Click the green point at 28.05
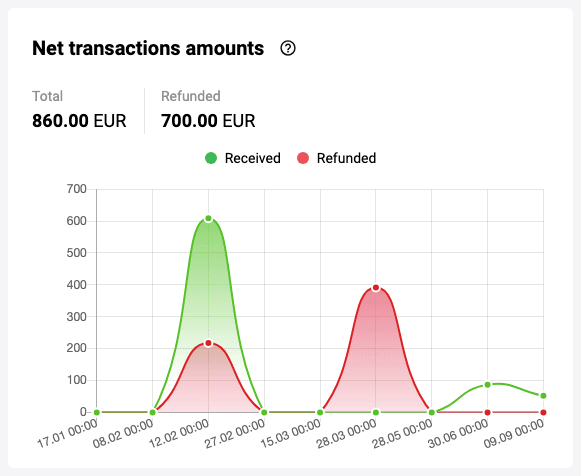This screenshot has width=581, height=476. [x=432, y=412]
